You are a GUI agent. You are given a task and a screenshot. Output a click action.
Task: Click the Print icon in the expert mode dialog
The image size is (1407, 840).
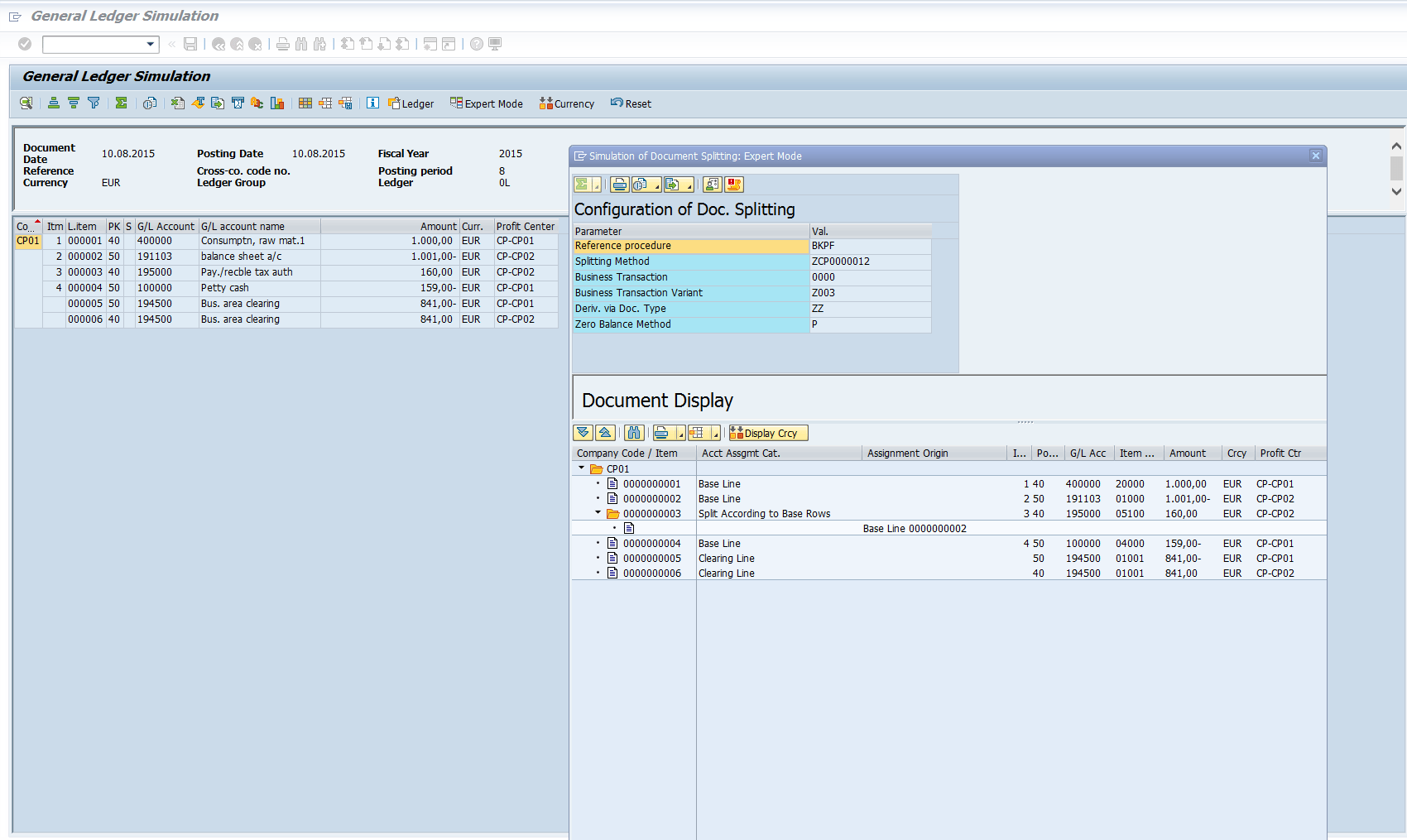619,184
